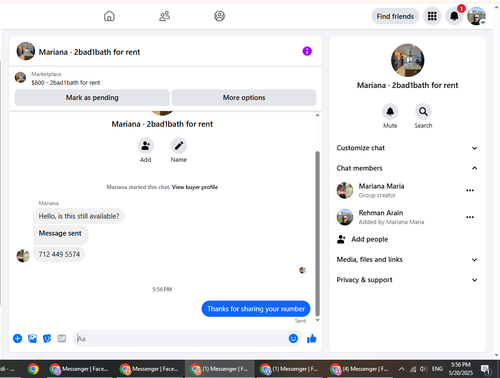Open the Google Chrome taskbar icon
500x378 pixels.
(33, 369)
